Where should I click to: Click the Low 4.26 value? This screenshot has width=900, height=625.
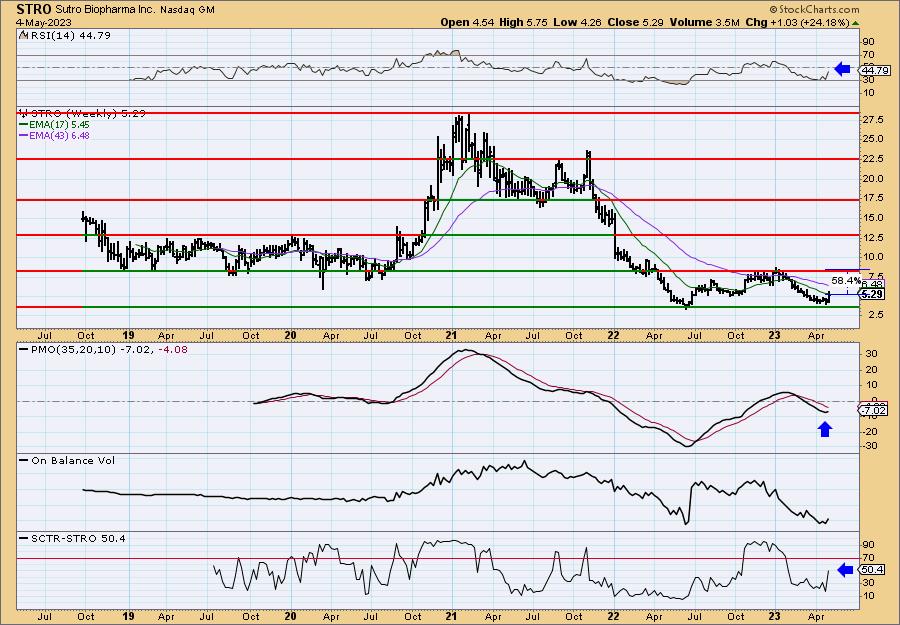point(576,22)
